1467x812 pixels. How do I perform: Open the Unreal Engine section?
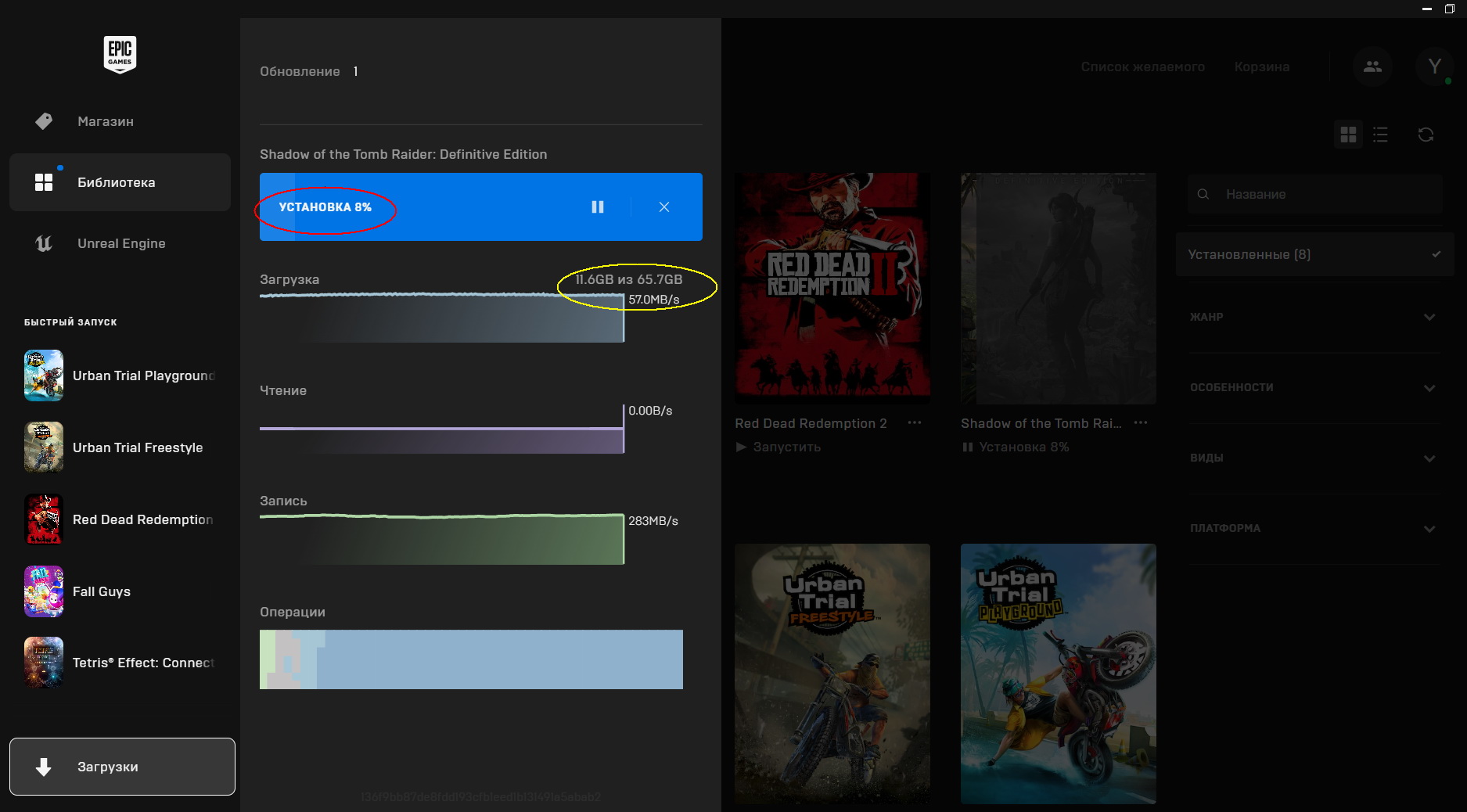[x=120, y=243]
